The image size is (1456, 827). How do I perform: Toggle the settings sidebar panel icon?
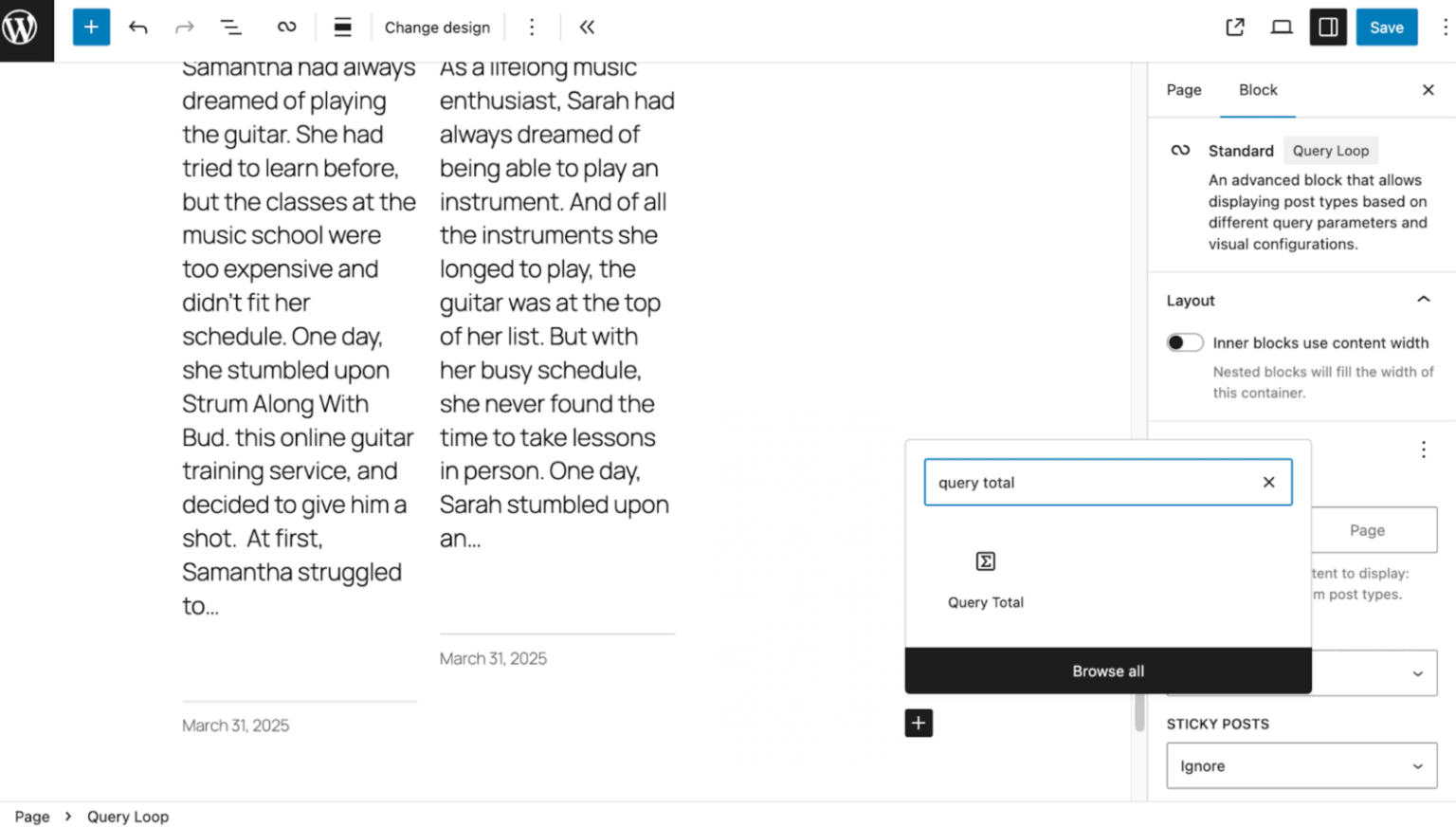[x=1328, y=28]
